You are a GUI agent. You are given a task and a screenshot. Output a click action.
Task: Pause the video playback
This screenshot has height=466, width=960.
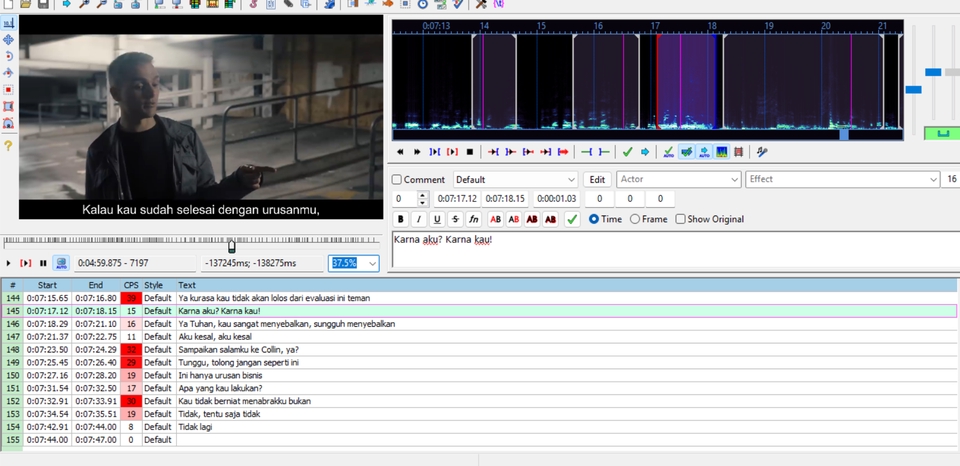pyautogui.click(x=43, y=263)
